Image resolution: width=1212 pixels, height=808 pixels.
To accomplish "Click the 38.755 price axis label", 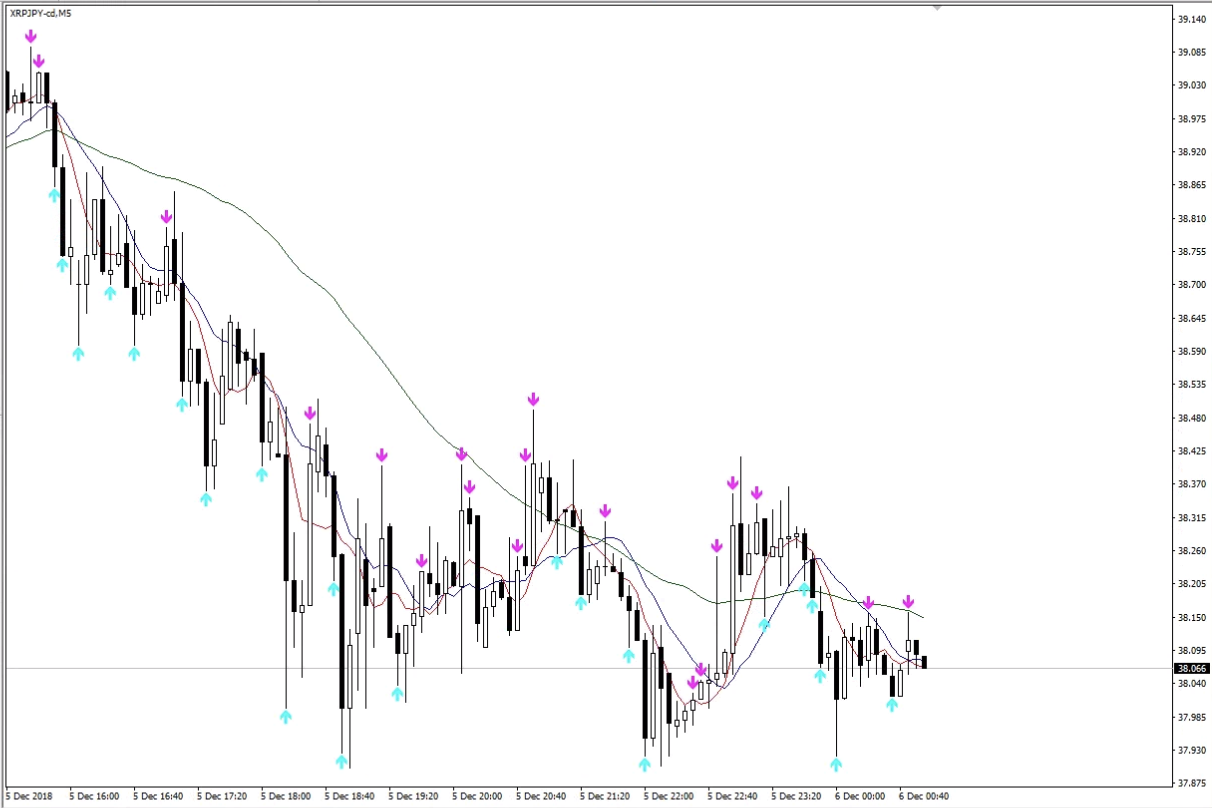I will [x=1193, y=252].
